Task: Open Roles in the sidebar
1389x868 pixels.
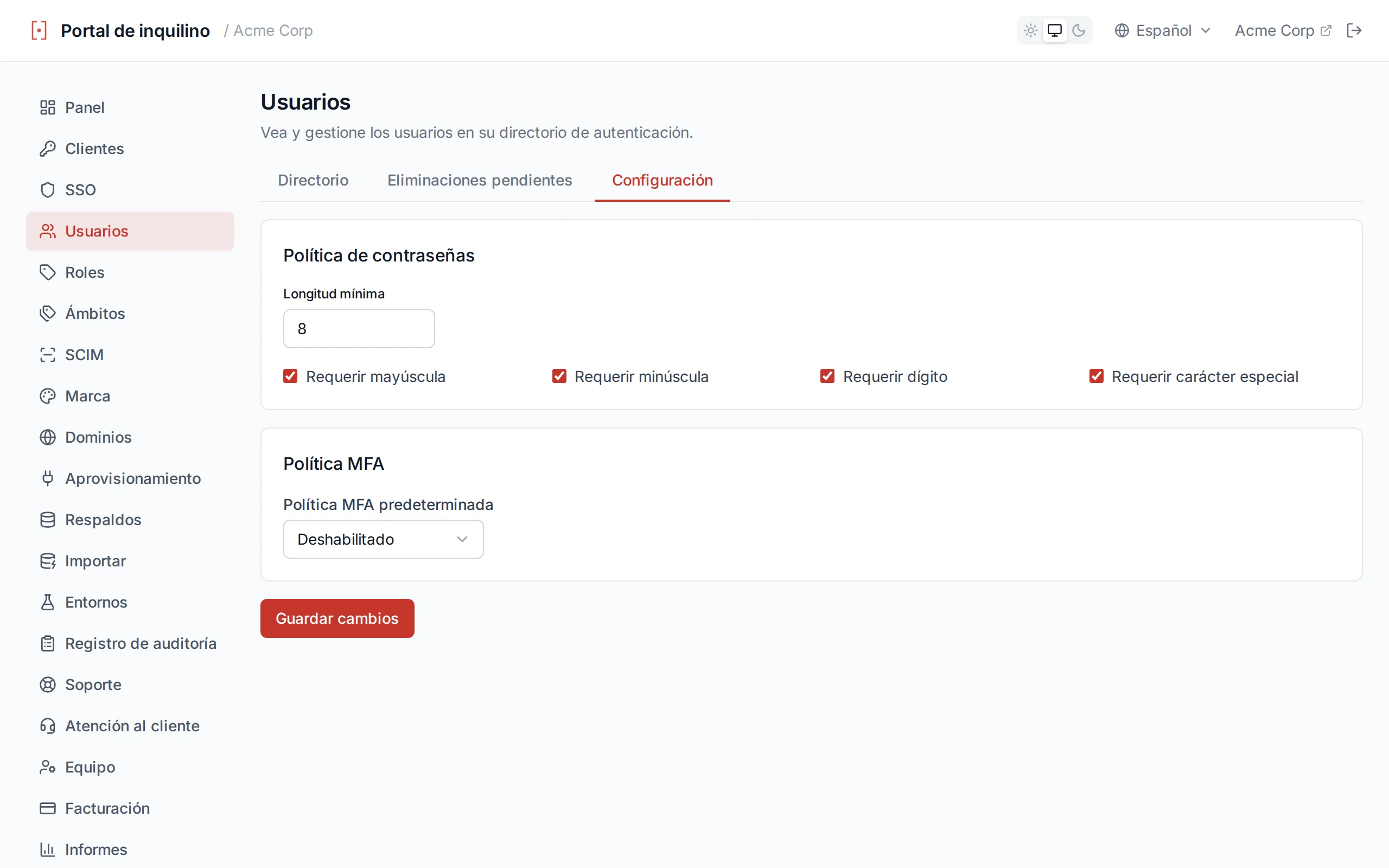Action: 130,272
